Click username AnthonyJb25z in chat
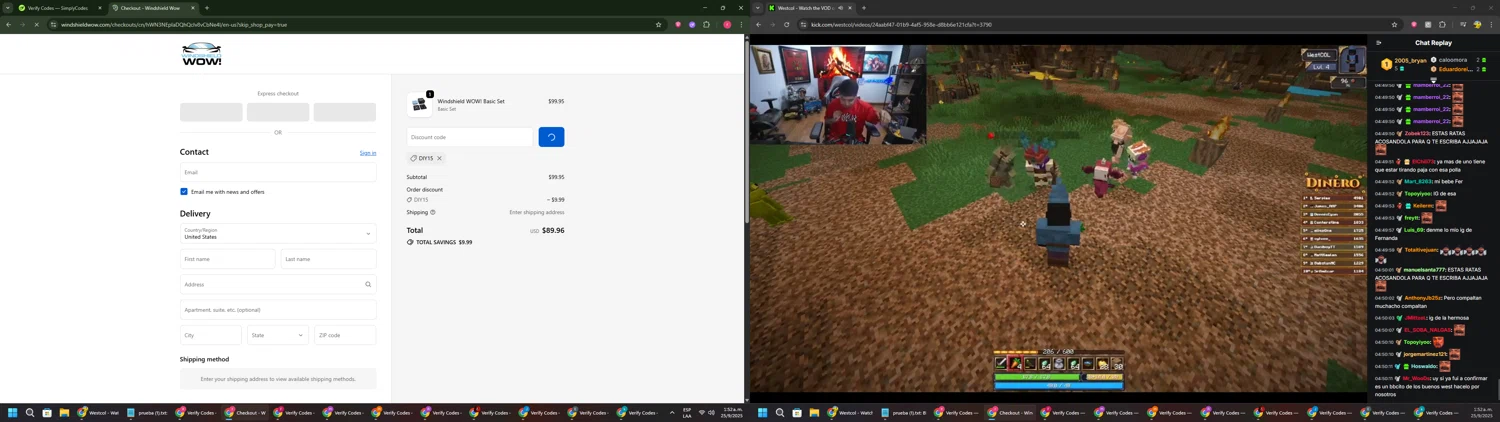Screen dimensions: 1500x422 point(1422,298)
